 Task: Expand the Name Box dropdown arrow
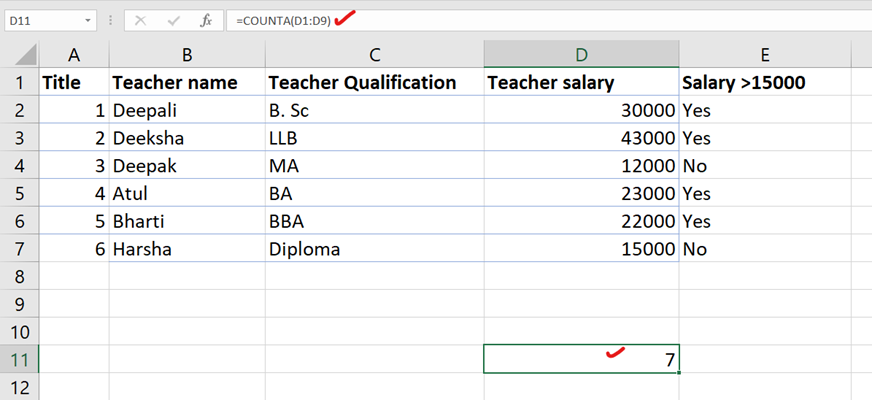89,20
